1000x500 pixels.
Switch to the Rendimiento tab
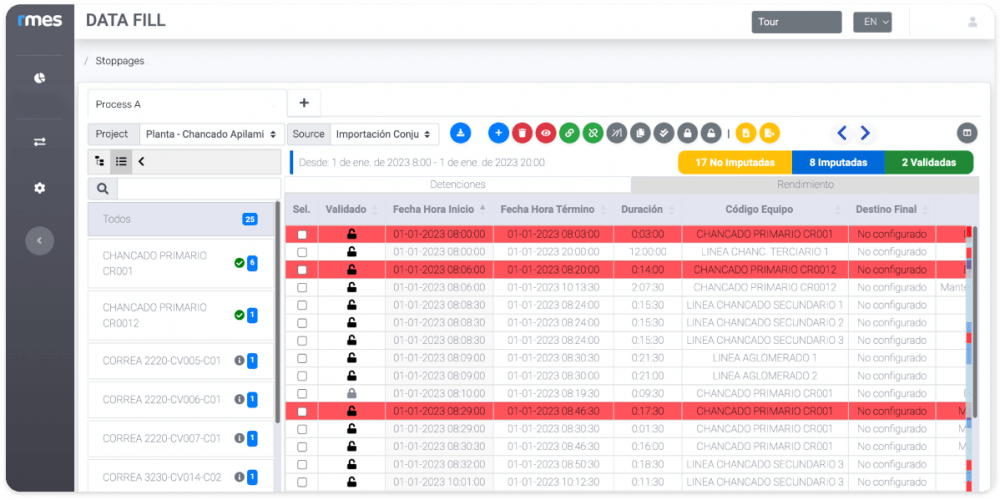pyautogui.click(x=805, y=185)
